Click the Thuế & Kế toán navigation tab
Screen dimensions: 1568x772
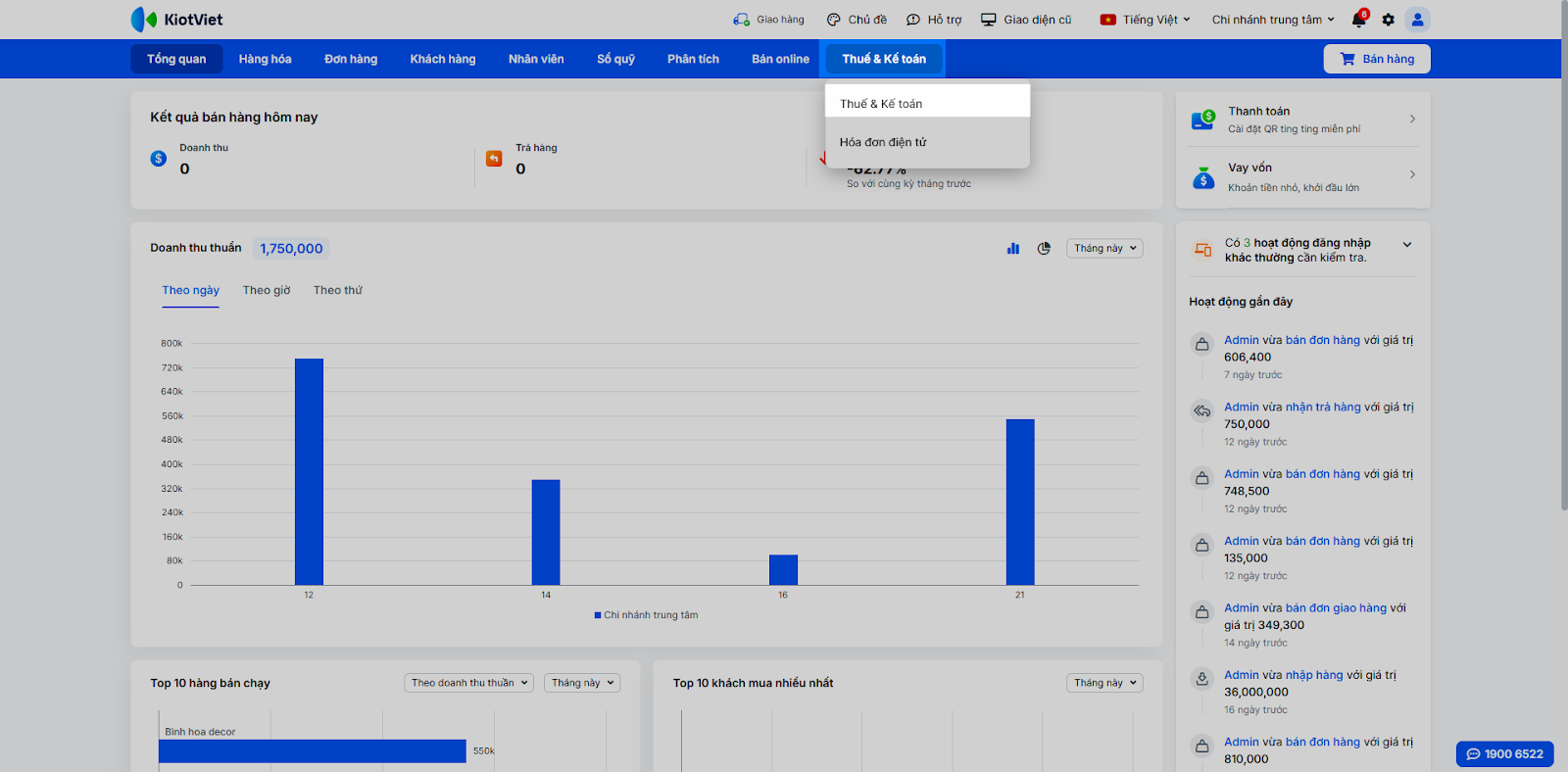point(884,59)
